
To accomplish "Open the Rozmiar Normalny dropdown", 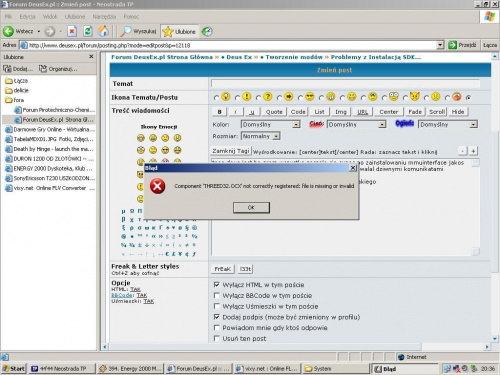I will [x=260, y=136].
